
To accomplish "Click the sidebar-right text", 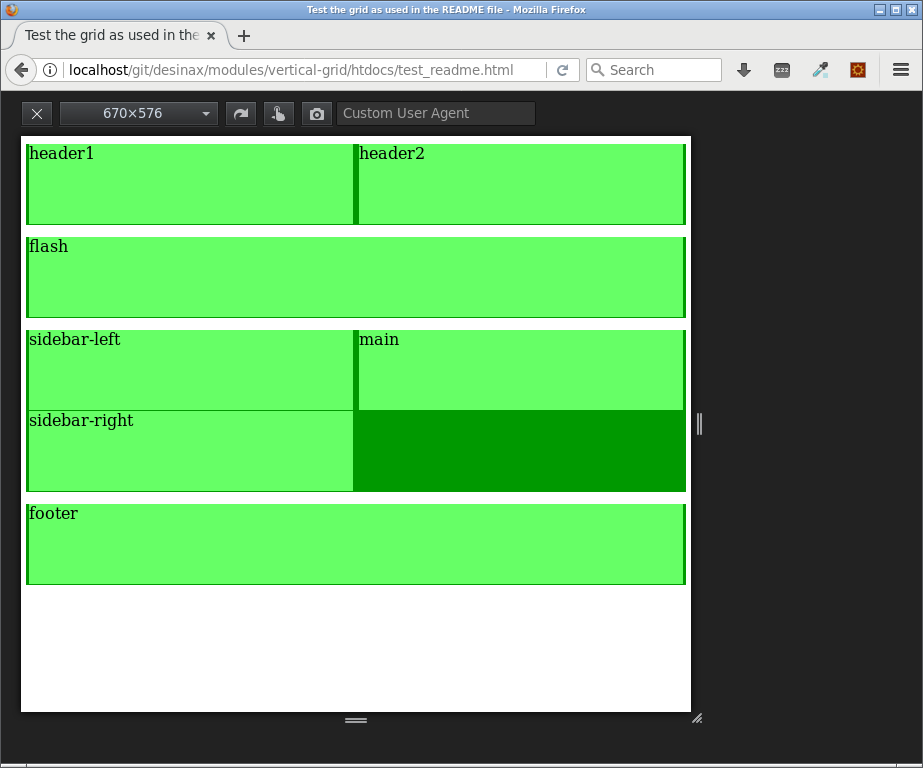I will pos(81,421).
